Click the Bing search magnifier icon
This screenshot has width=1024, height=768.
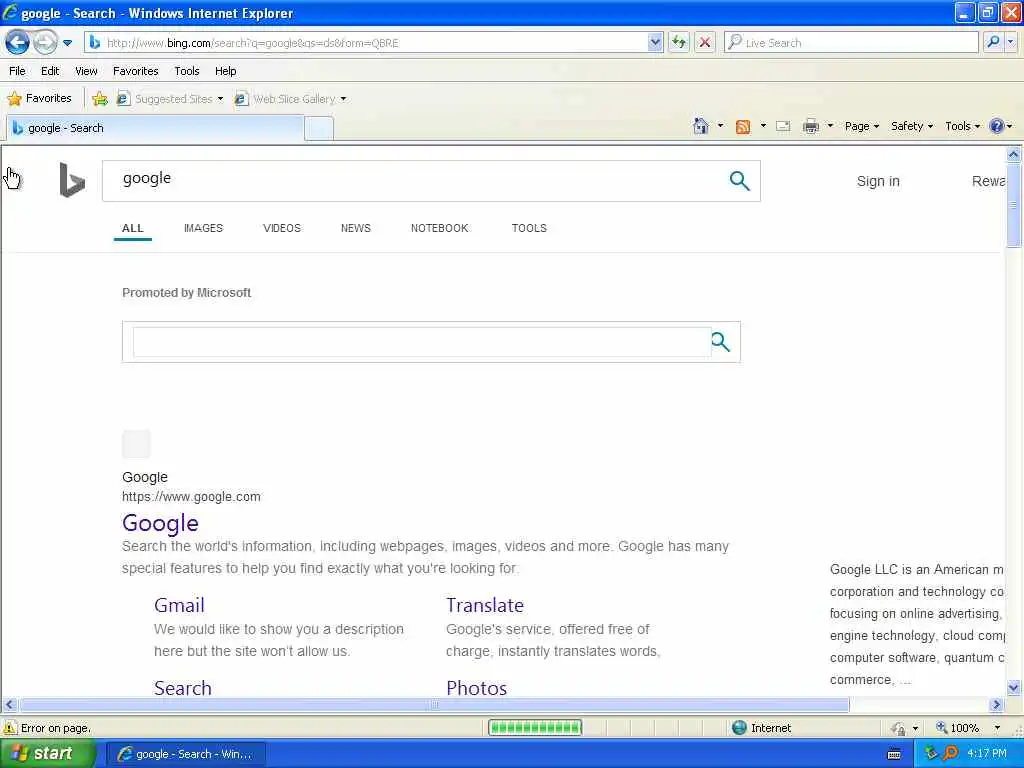pos(739,181)
